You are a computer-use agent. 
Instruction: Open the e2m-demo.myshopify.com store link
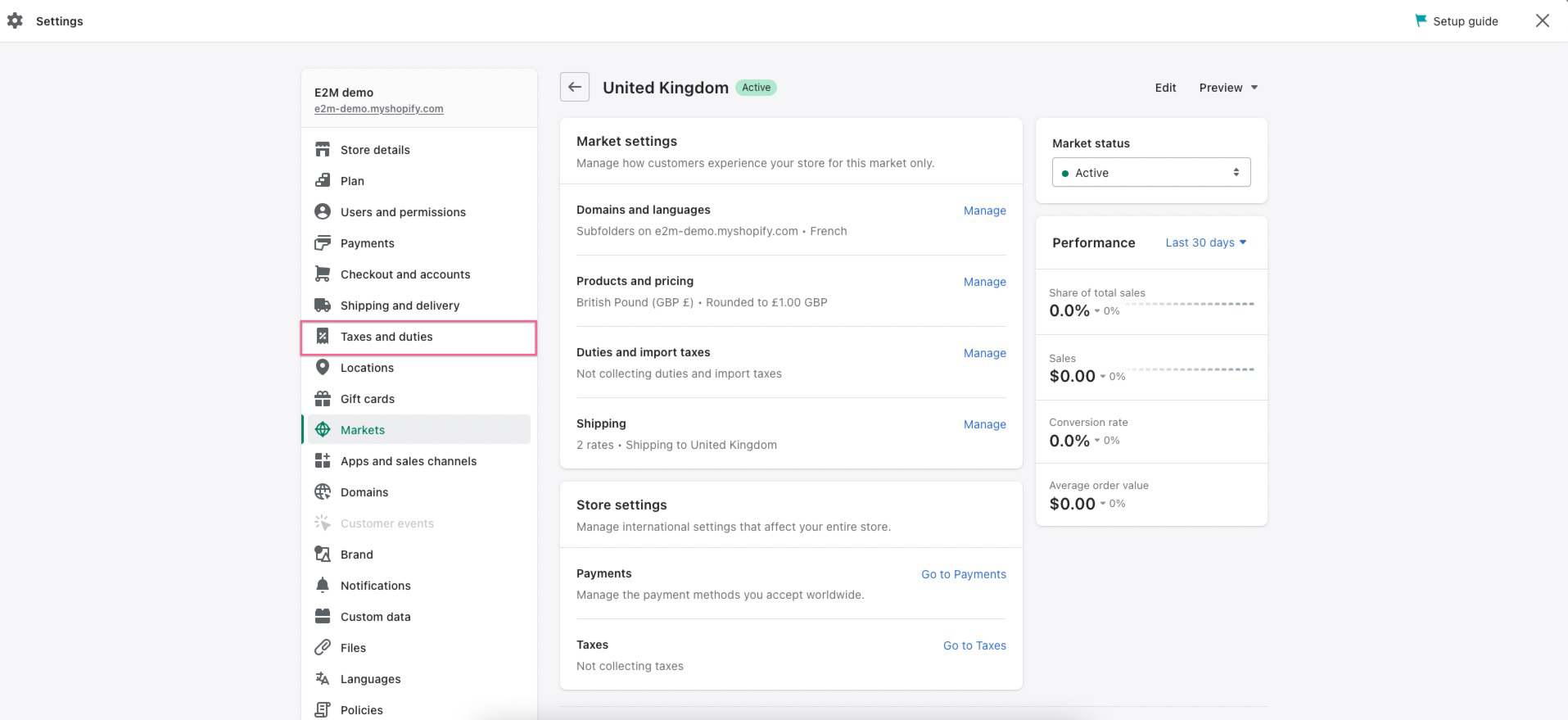point(378,109)
